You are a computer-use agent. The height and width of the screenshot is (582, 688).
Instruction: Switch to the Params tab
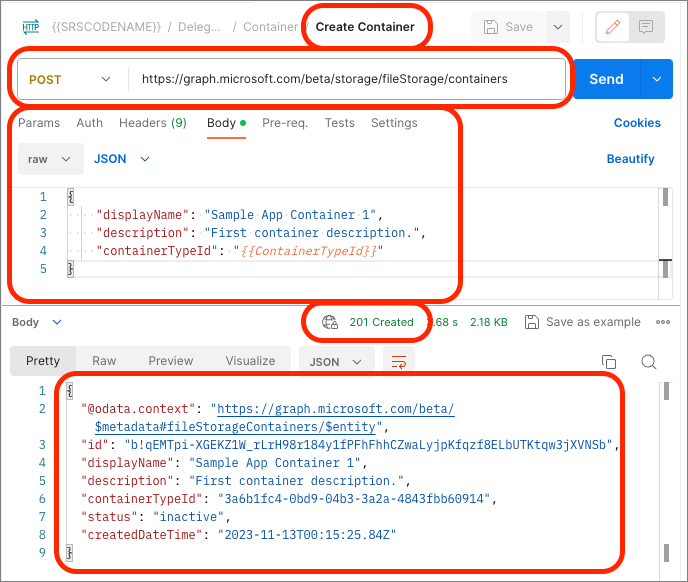tap(39, 123)
